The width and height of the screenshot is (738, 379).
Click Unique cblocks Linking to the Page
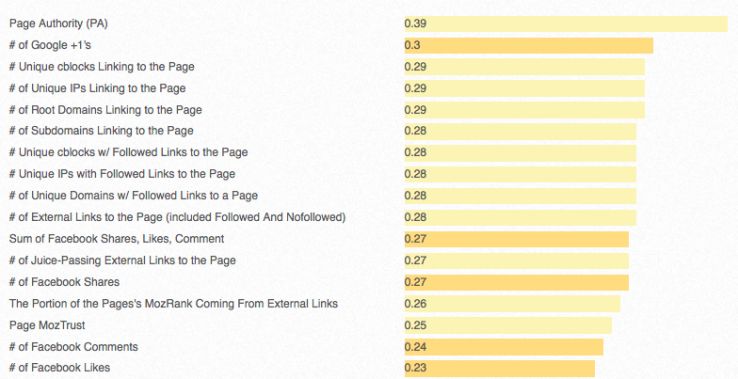coord(102,67)
